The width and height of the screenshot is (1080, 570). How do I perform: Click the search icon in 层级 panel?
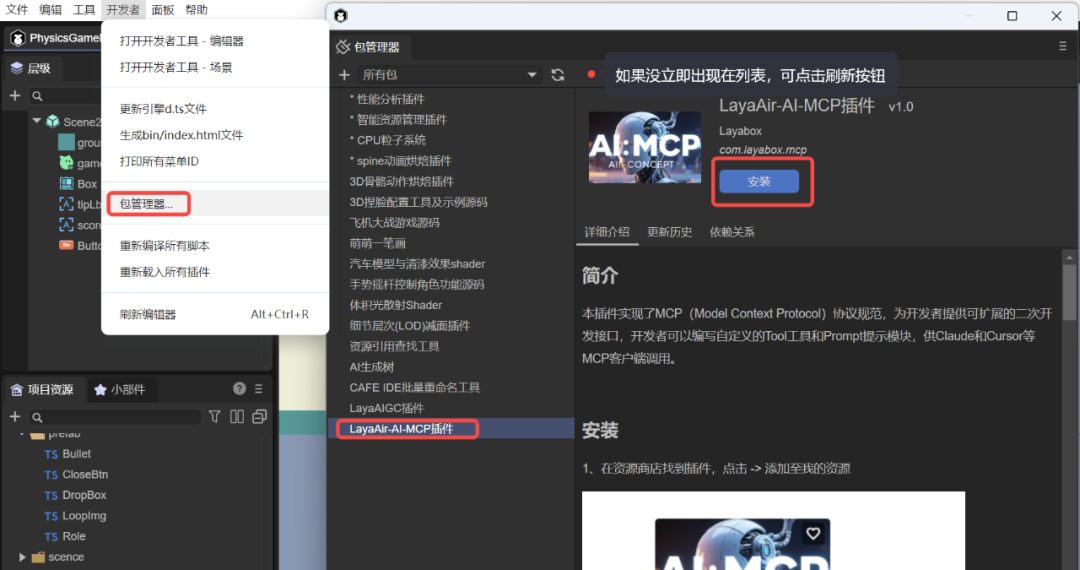point(37,96)
